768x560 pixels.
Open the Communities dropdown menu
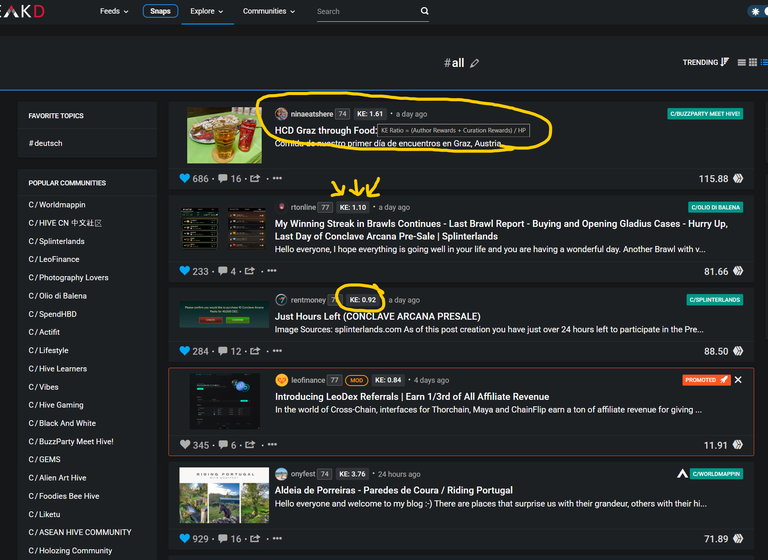click(x=269, y=11)
